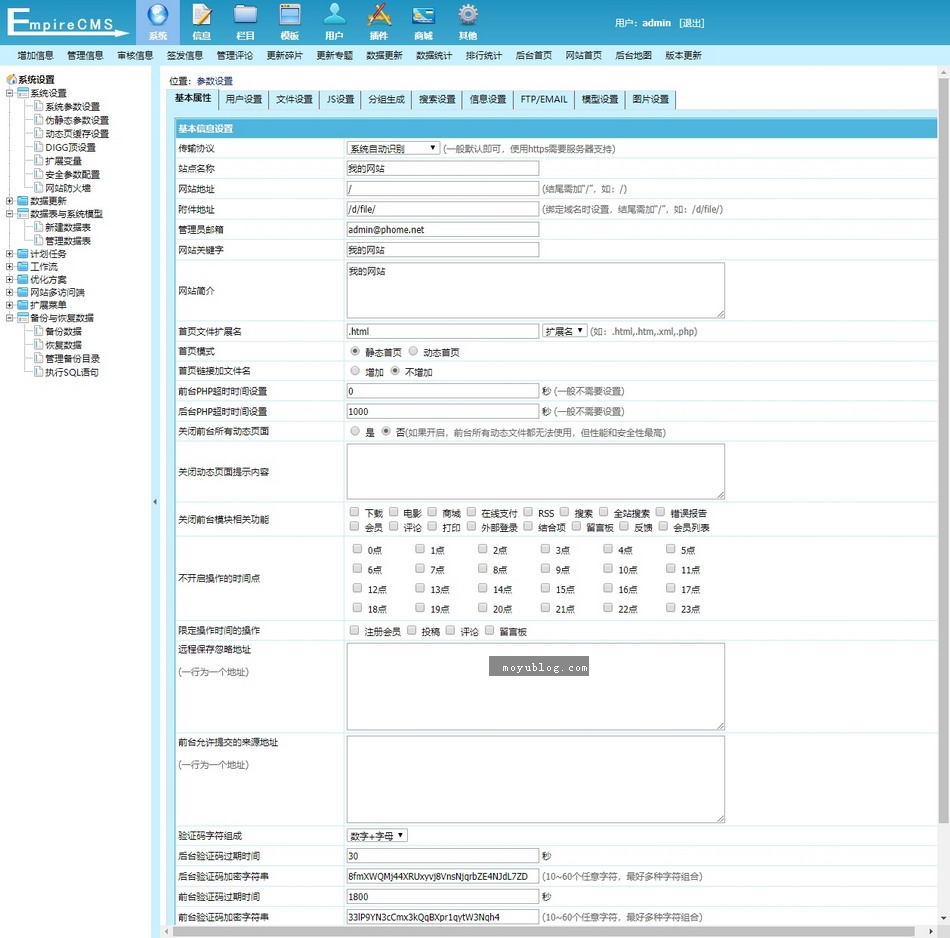This screenshot has width=950, height=938.
Task: Open the 增加信息 menu link
Action: pos(35,55)
